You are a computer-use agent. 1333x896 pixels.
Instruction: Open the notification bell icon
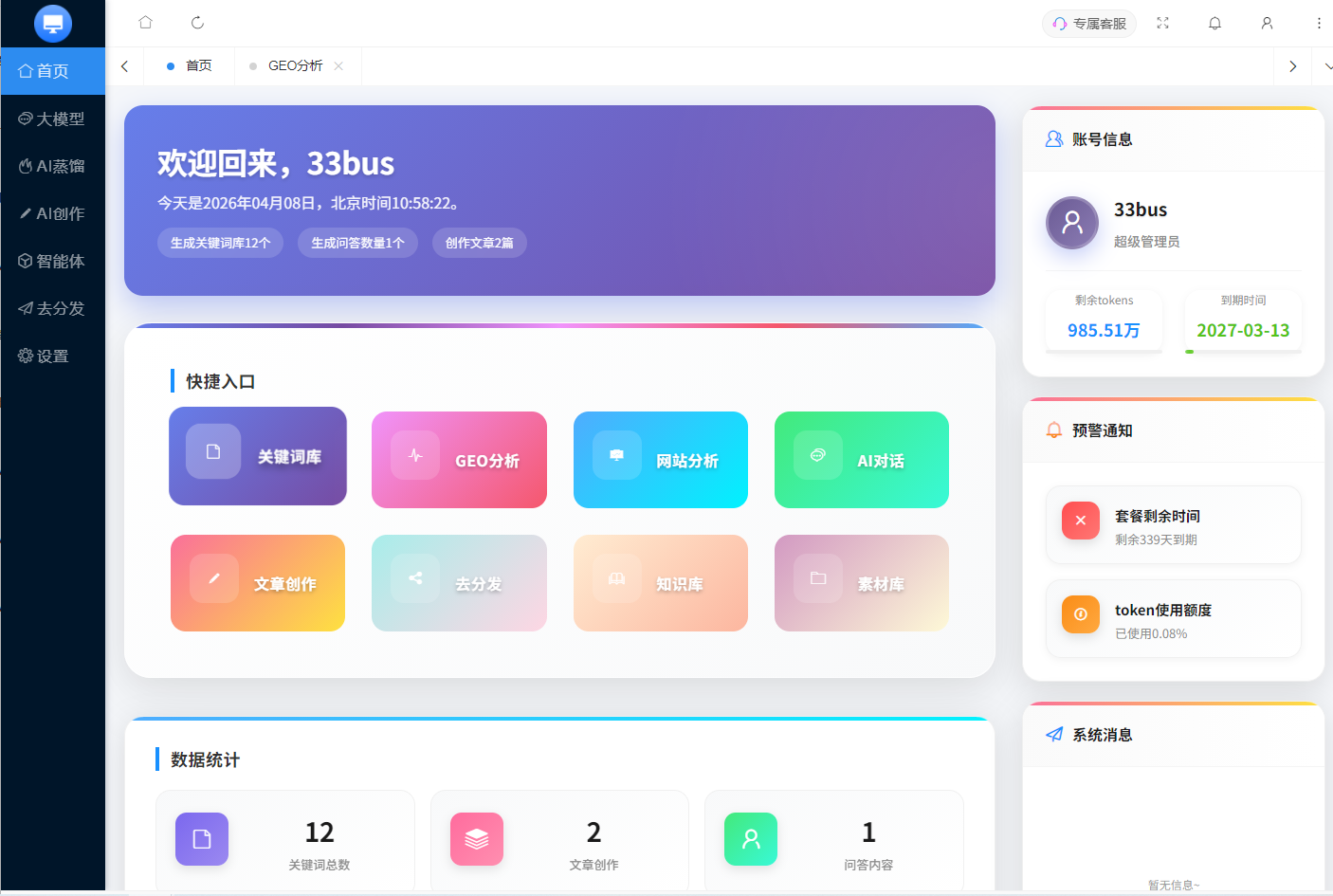tap(1214, 23)
